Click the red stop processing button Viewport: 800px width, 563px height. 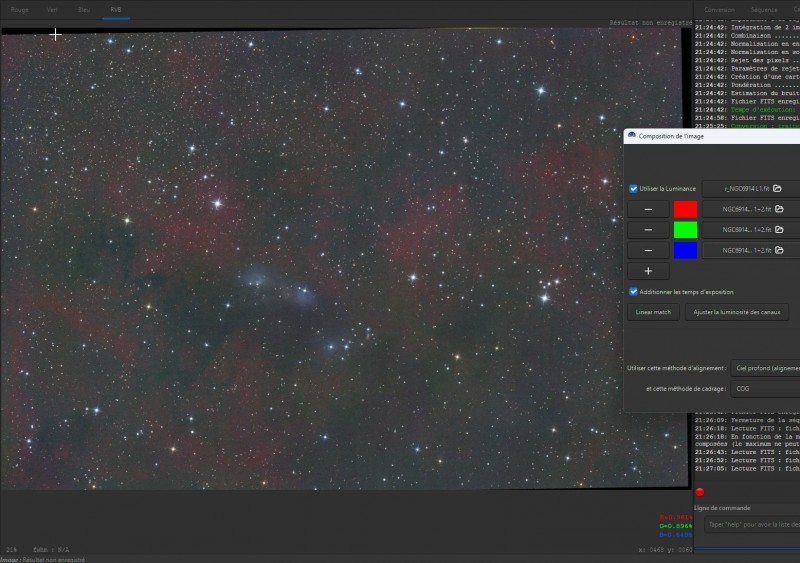(x=699, y=492)
